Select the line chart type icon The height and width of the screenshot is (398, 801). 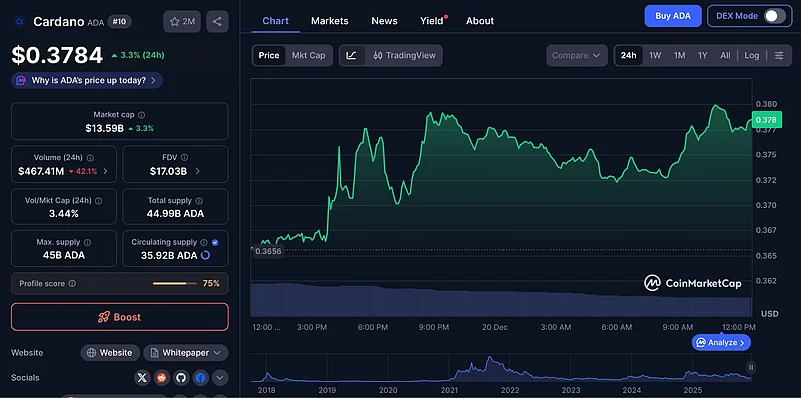pyautogui.click(x=351, y=55)
